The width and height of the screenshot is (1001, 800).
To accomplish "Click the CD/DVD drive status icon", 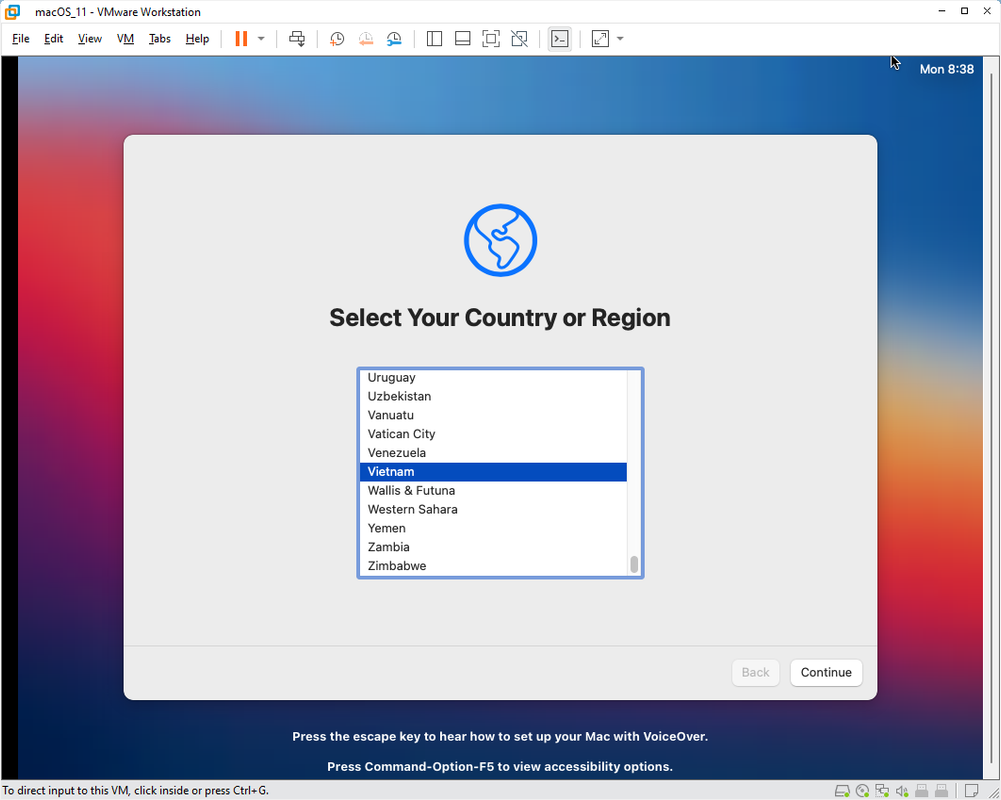I will tap(862, 791).
